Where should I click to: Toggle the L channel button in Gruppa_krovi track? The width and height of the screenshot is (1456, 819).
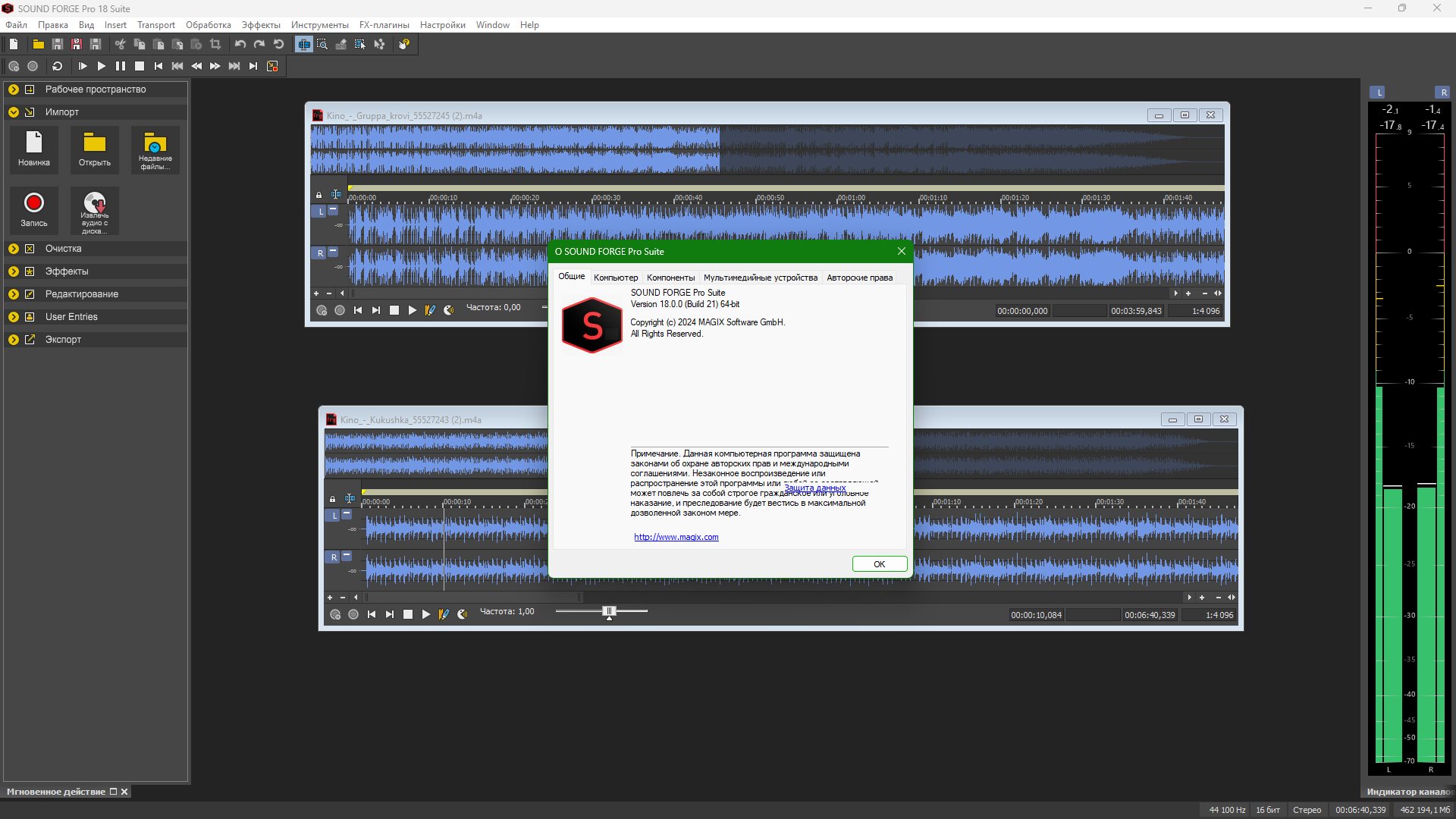pyautogui.click(x=321, y=212)
